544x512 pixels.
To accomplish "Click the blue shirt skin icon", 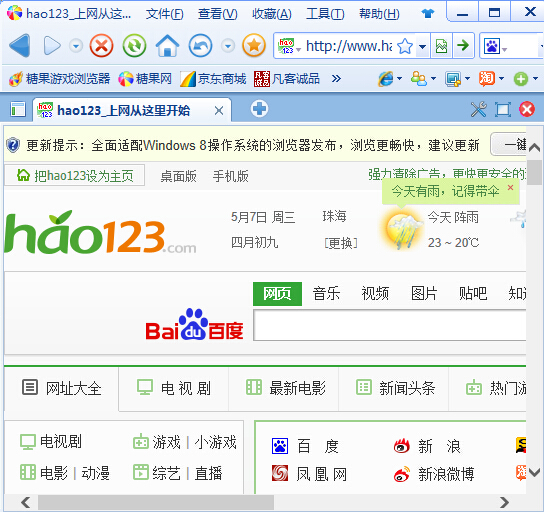I will point(427,14).
